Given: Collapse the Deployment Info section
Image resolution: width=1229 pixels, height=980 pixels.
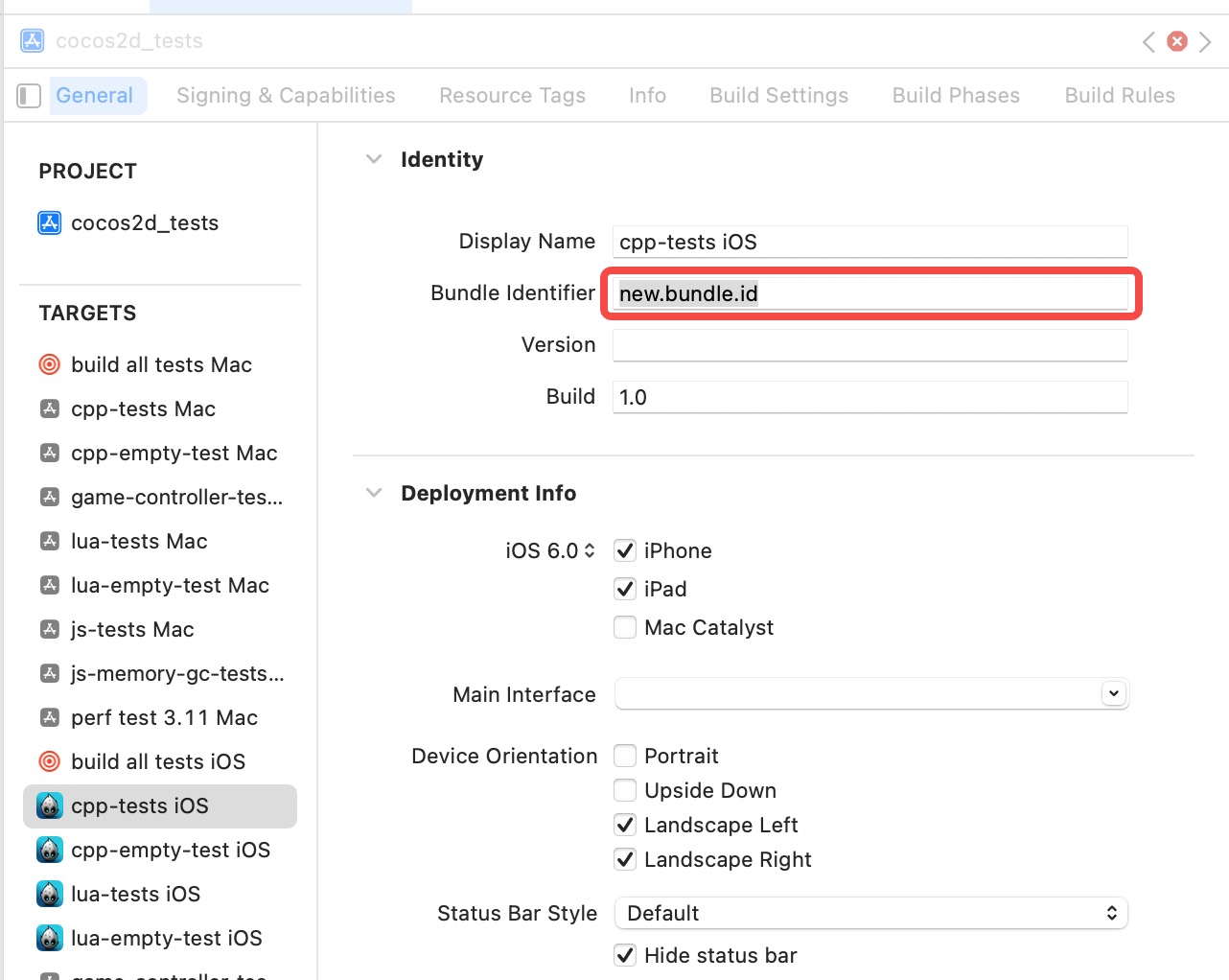Looking at the screenshot, I should tap(374, 493).
